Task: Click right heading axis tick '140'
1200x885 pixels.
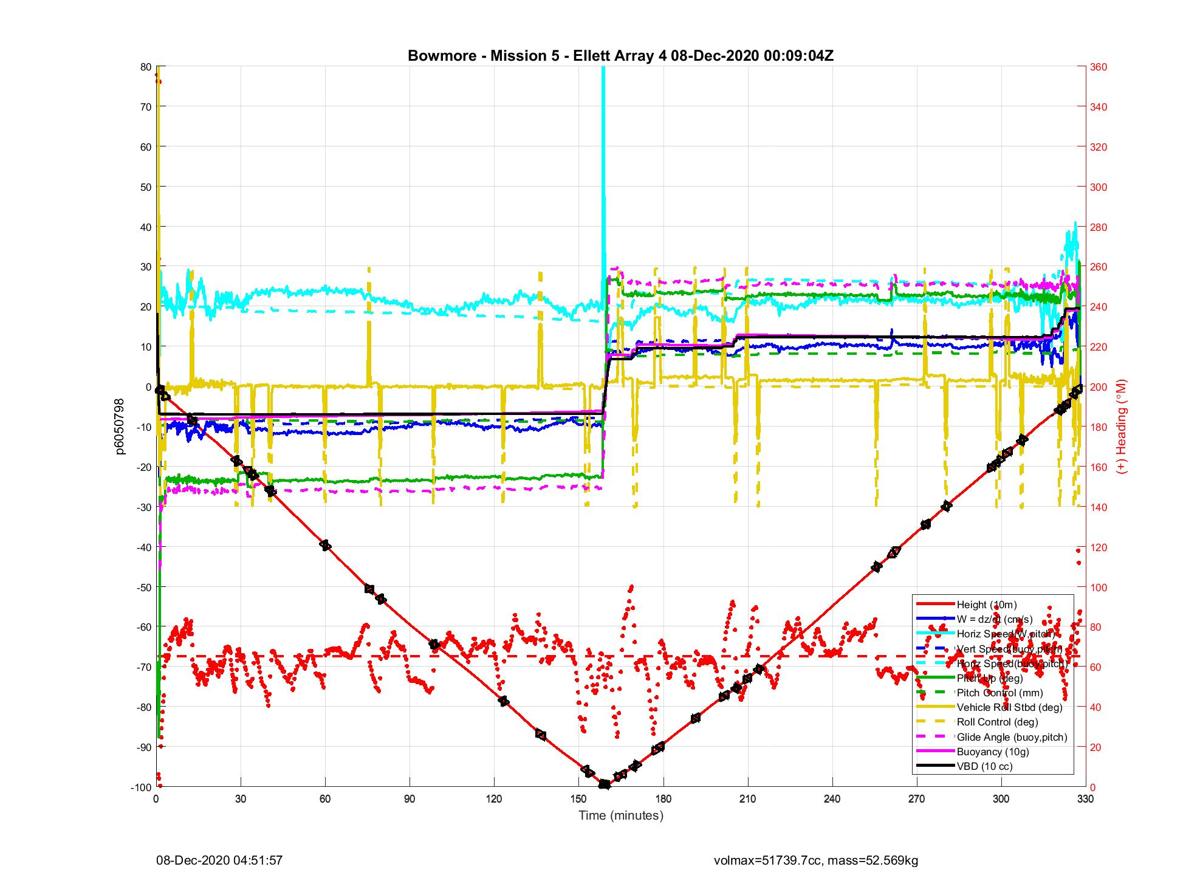Action: tap(1098, 507)
